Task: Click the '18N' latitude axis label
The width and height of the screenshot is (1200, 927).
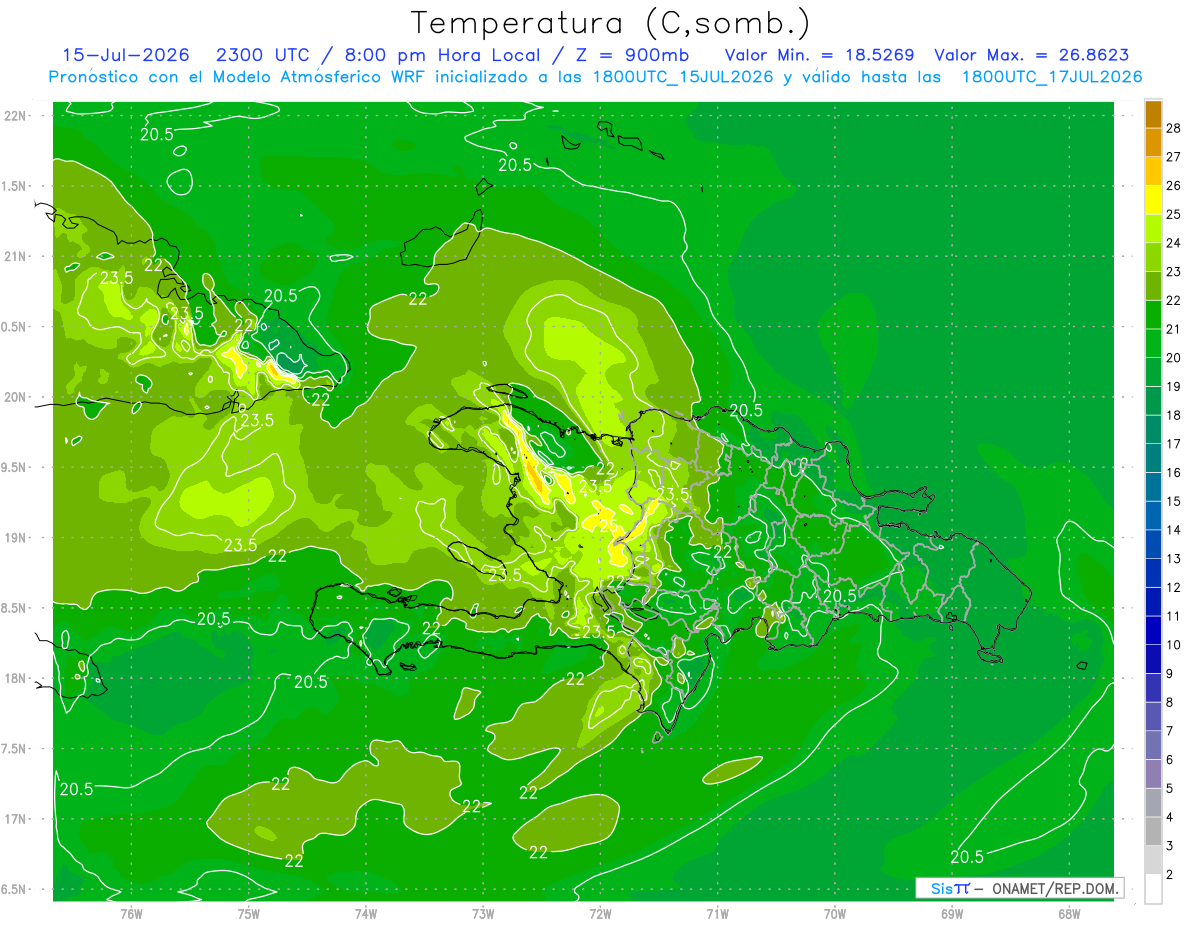Action: click(x=16, y=678)
